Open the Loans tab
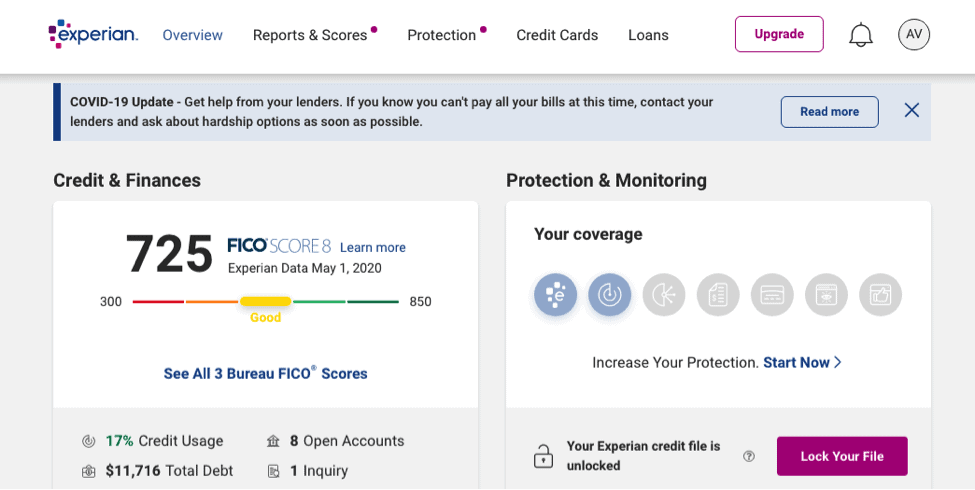 click(648, 35)
